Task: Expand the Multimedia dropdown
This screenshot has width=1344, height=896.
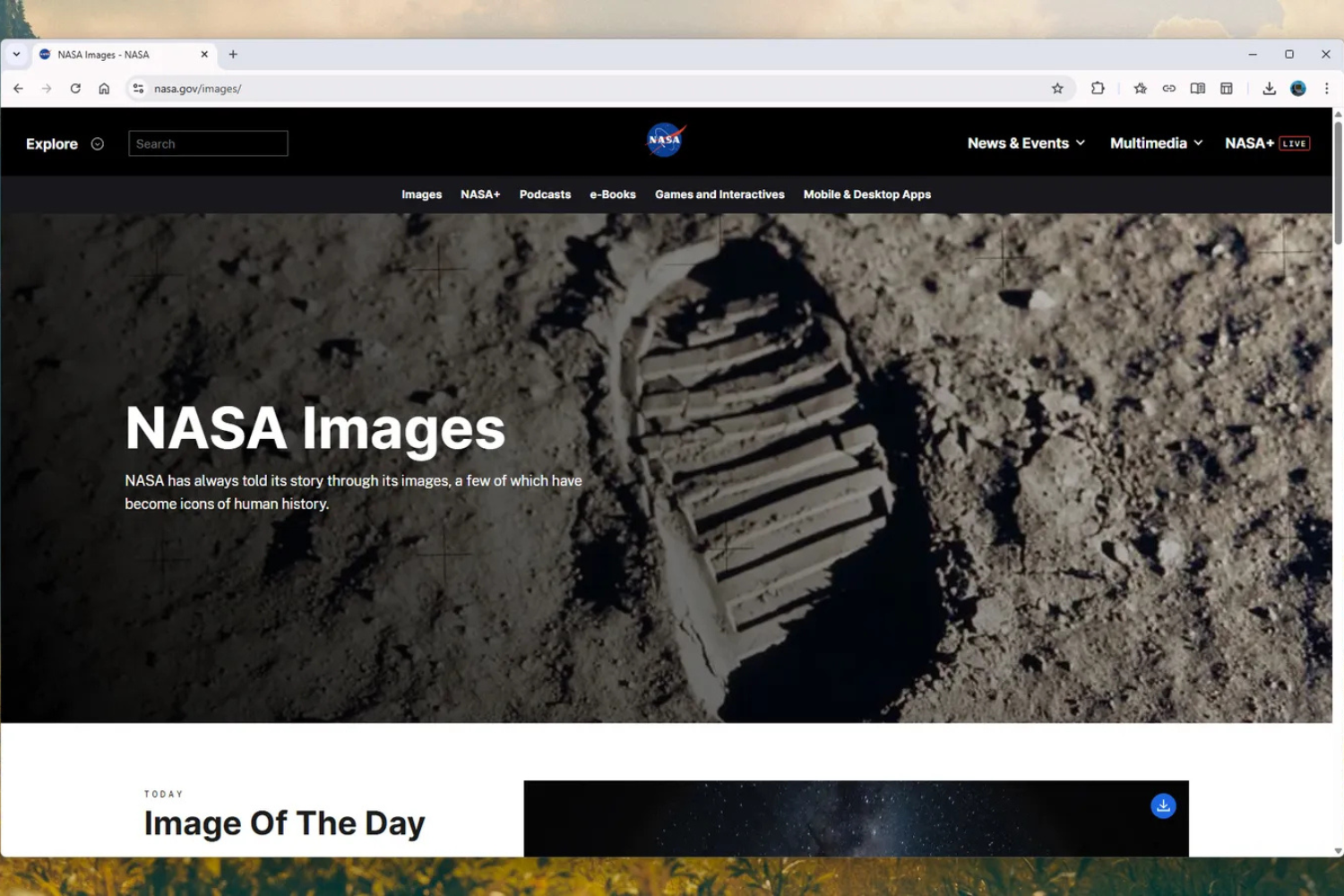Action: [x=1156, y=143]
